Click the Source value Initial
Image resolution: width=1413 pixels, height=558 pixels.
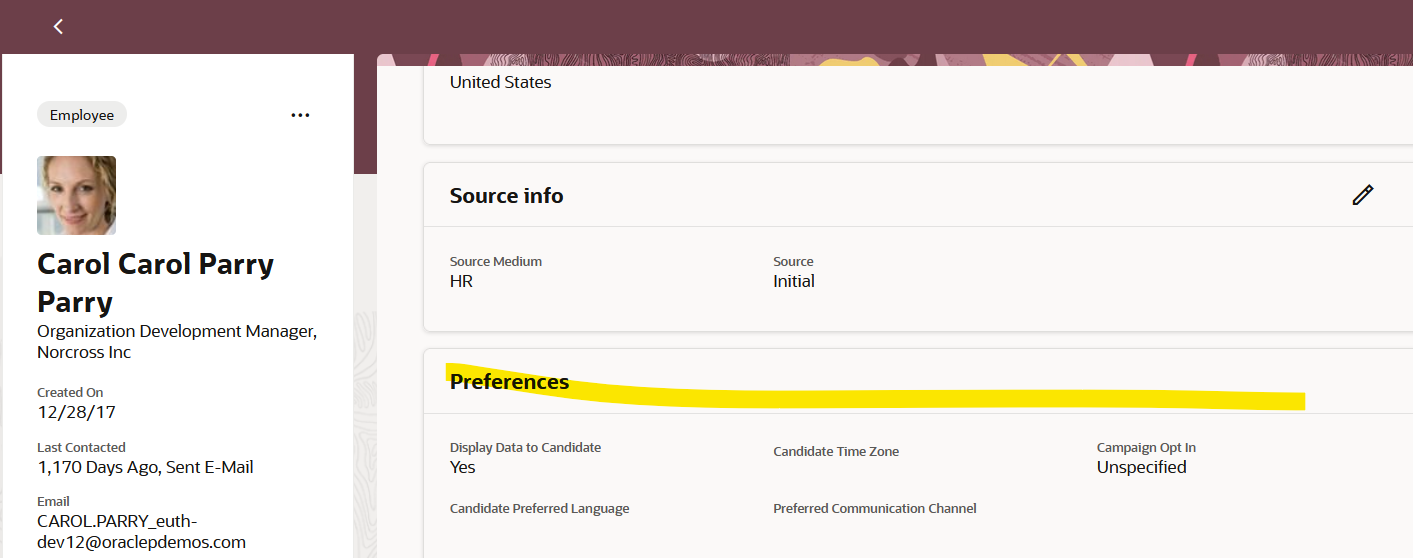[x=794, y=281]
